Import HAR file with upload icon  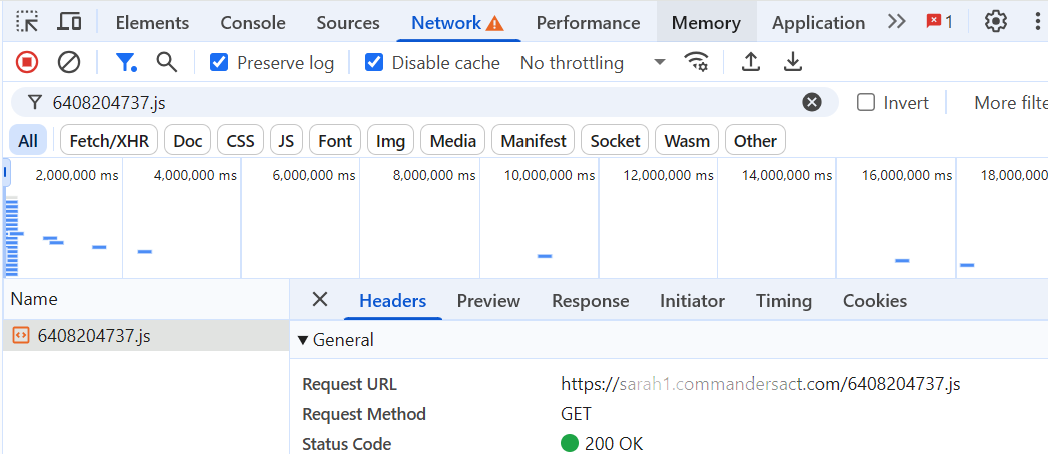click(751, 62)
